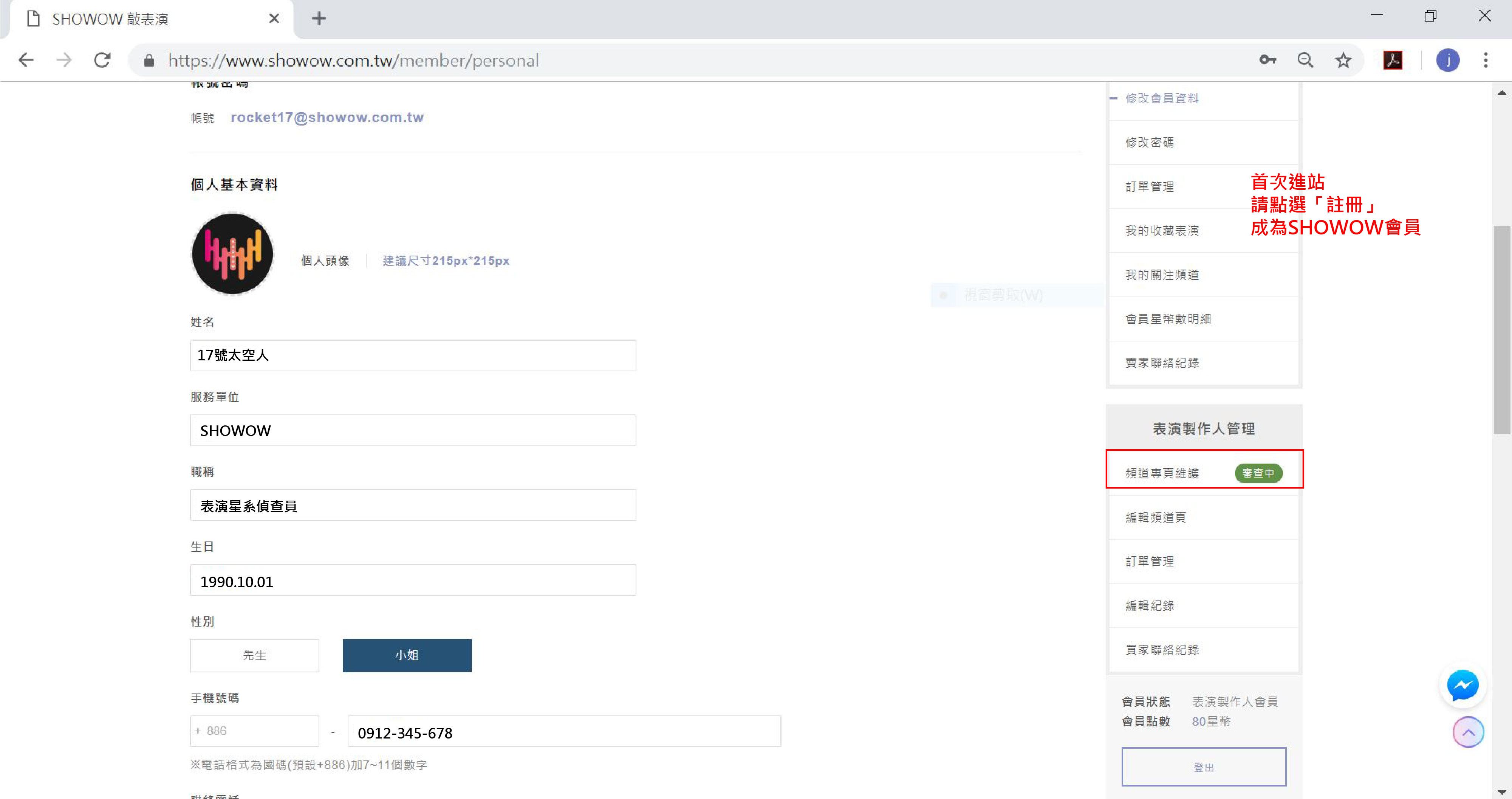Close the SHOWOW 敲表演 tab

(x=274, y=19)
